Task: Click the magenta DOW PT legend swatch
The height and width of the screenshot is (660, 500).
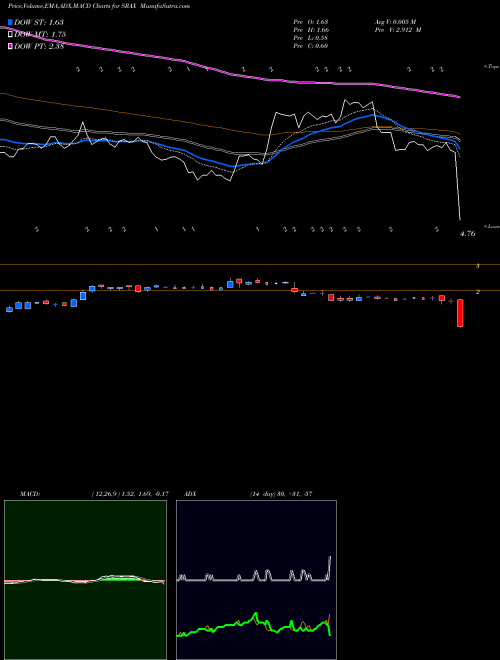Action: (11, 46)
